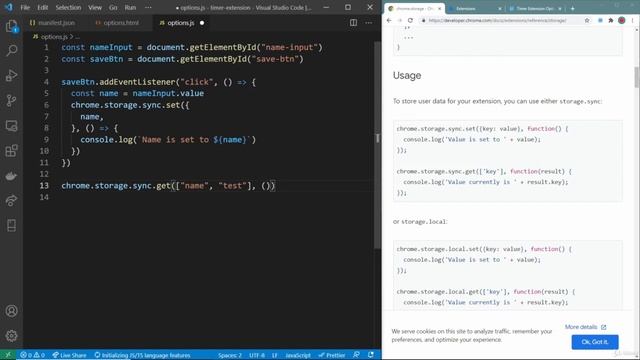
Task: Switch to the Extensions Chrome tab
Action: coord(474,8)
